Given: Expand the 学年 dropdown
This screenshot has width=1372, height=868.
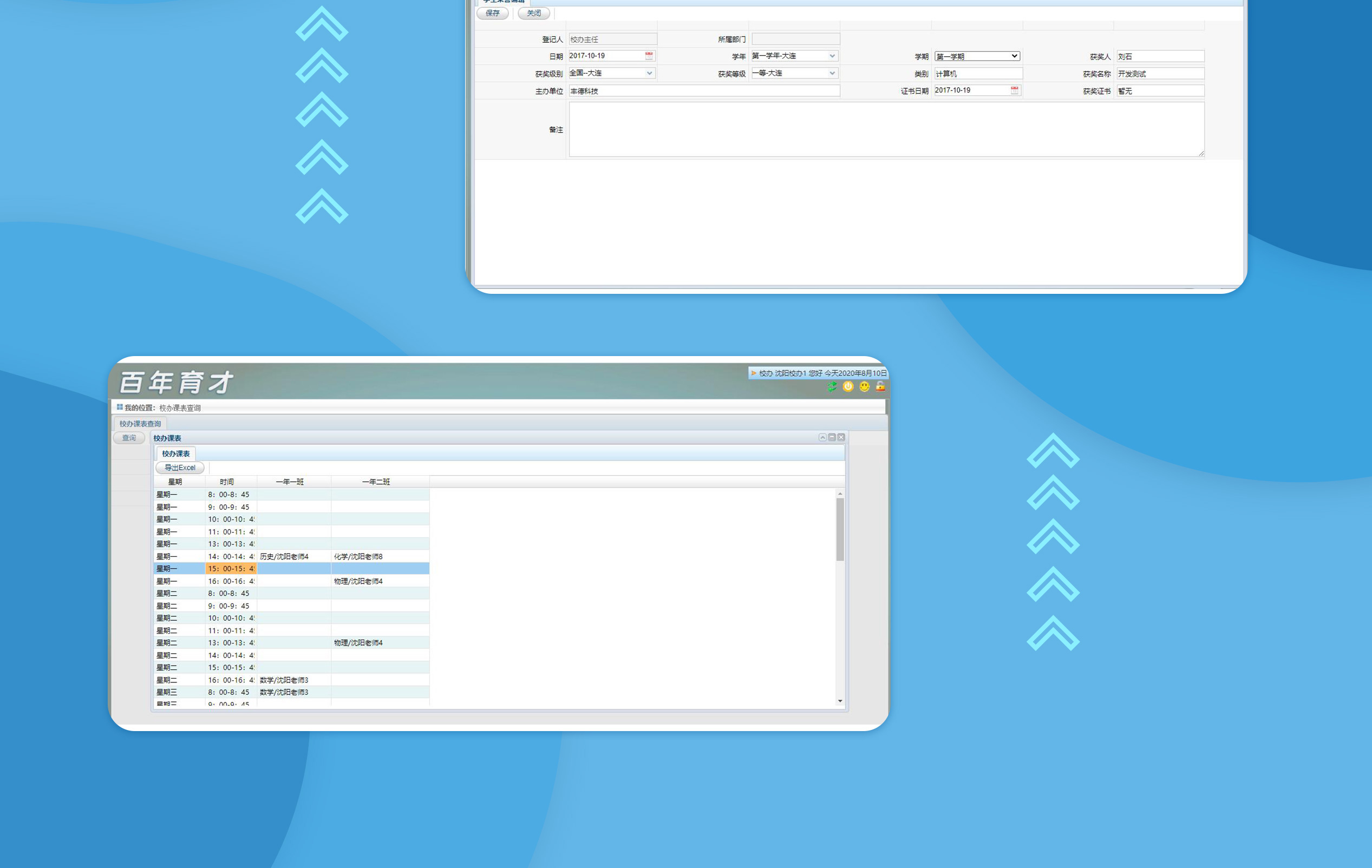Looking at the screenshot, I should click(832, 56).
